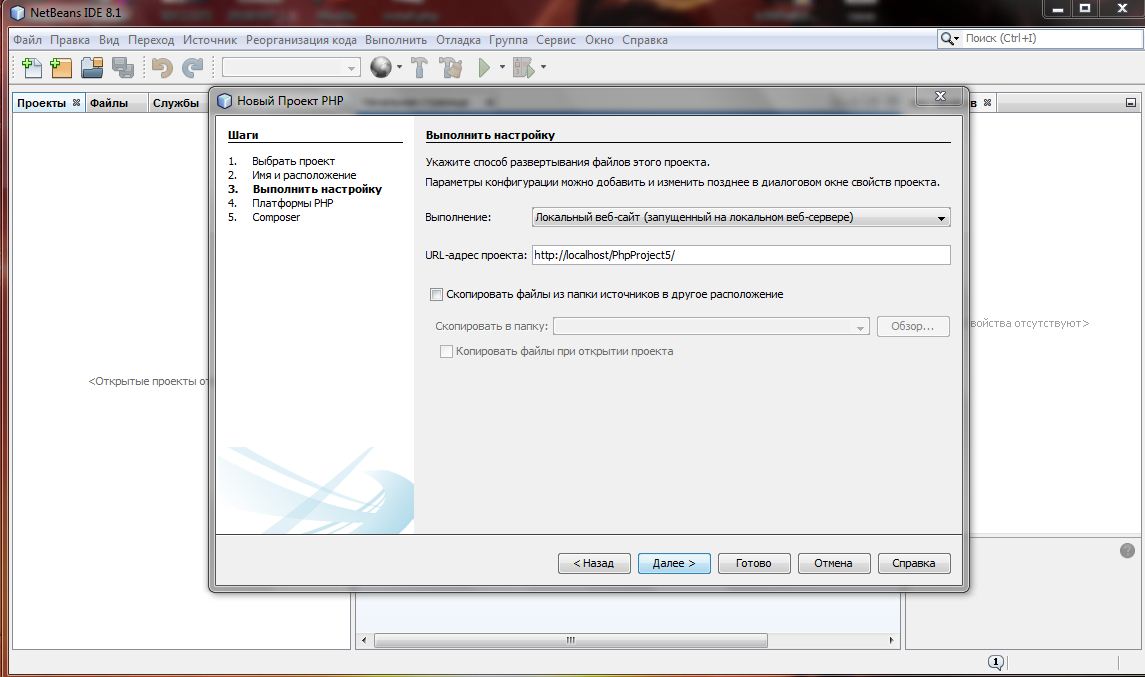Screen dimensions: 1145x677
Task: Click step 'Выбрать проект' in steps list
Action: coord(294,161)
